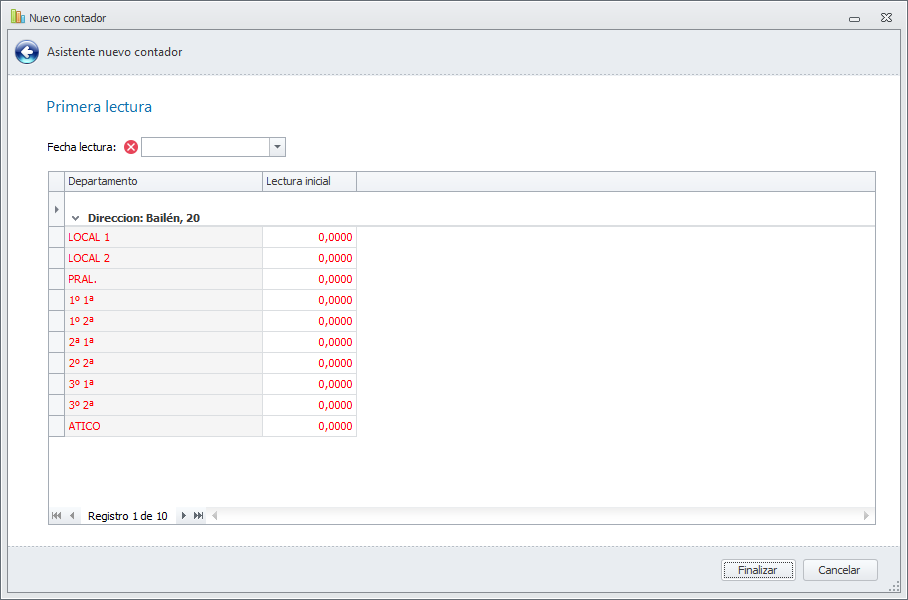Jump to last record in navigator
The width and height of the screenshot is (908, 600).
199,515
